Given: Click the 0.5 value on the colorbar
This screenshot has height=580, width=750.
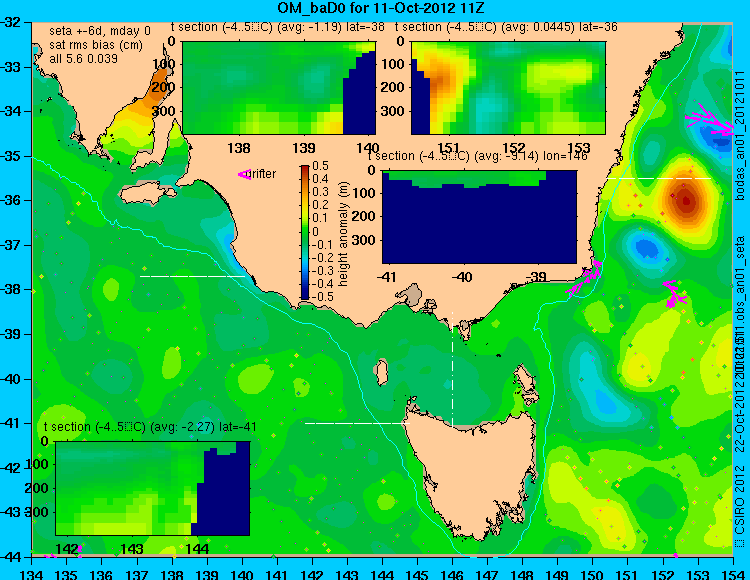Looking at the screenshot, I should click(x=320, y=166).
